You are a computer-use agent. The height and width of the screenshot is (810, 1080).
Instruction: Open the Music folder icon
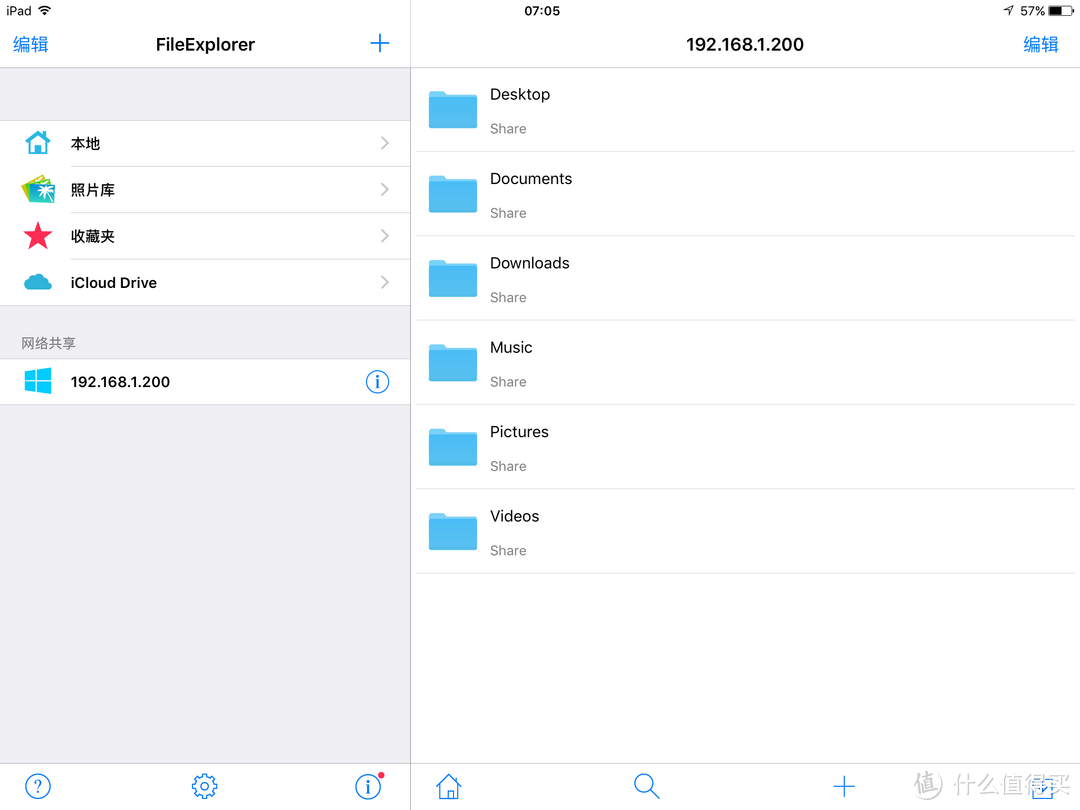[453, 362]
